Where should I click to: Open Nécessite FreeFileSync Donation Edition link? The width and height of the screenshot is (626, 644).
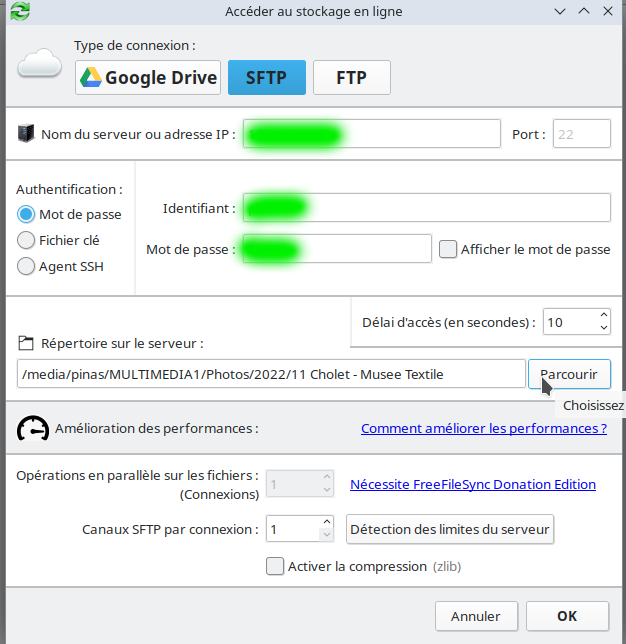point(472,484)
